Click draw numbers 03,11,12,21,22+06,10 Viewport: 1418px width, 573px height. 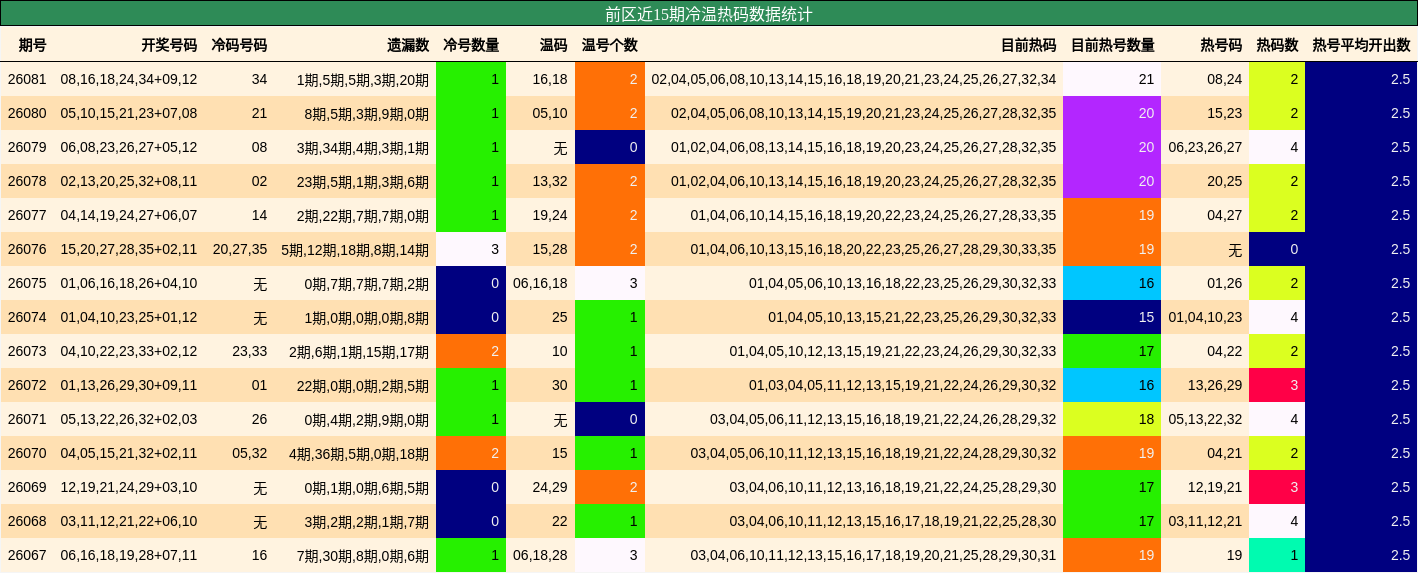129,521
